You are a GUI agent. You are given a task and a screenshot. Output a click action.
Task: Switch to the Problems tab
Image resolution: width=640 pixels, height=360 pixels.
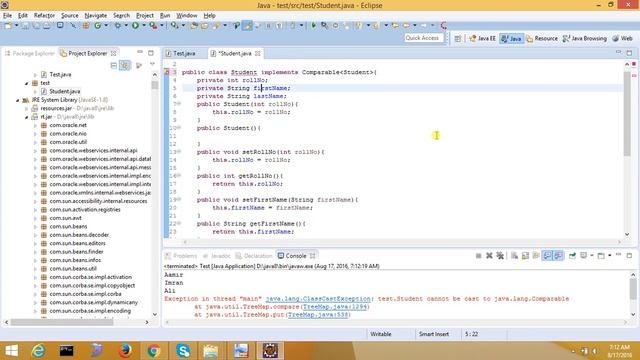pyautogui.click(x=181, y=256)
